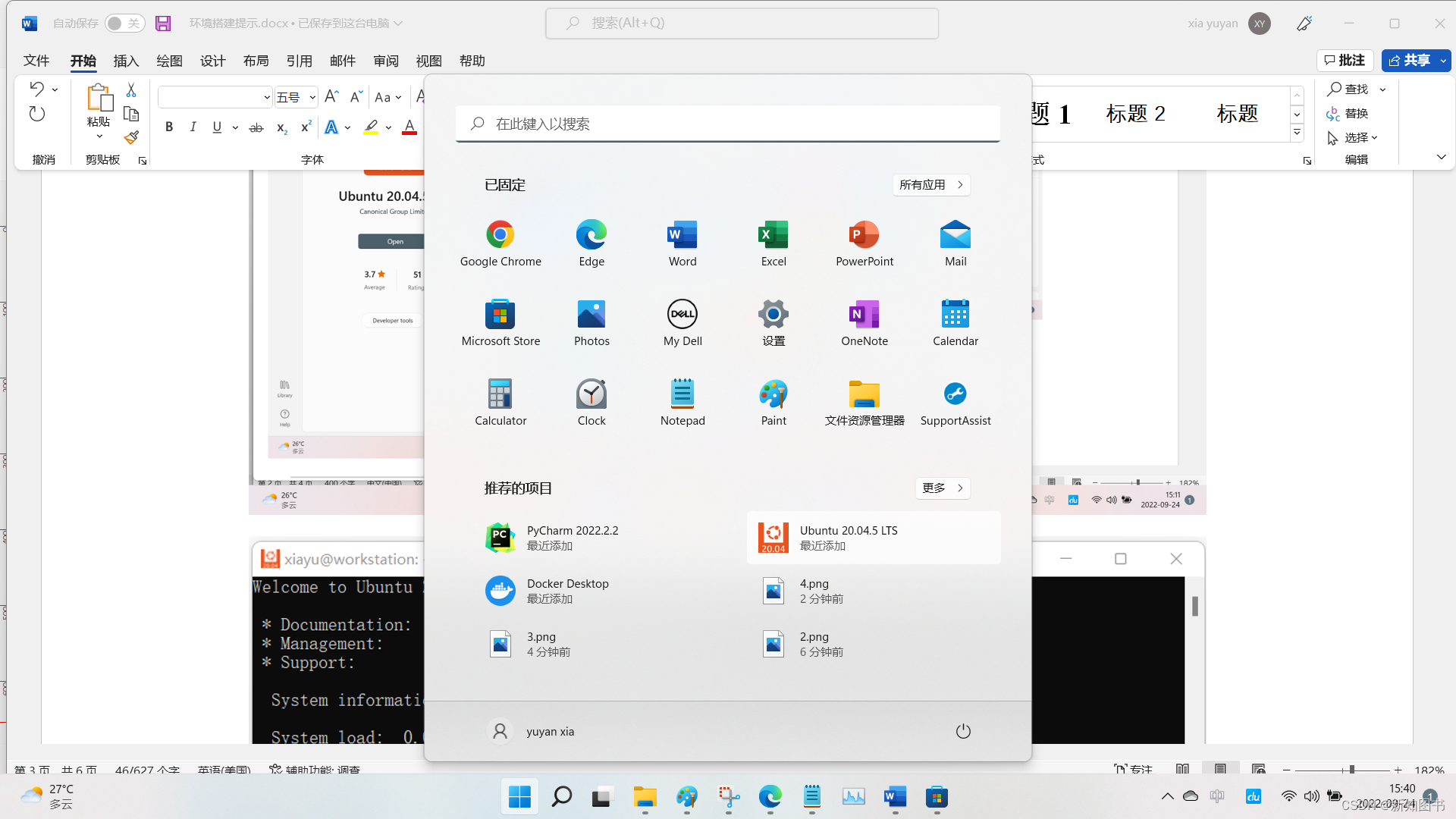Viewport: 1456px width, 819px height.
Task: Switch to the 插入 ribbon tab
Action: [x=126, y=61]
